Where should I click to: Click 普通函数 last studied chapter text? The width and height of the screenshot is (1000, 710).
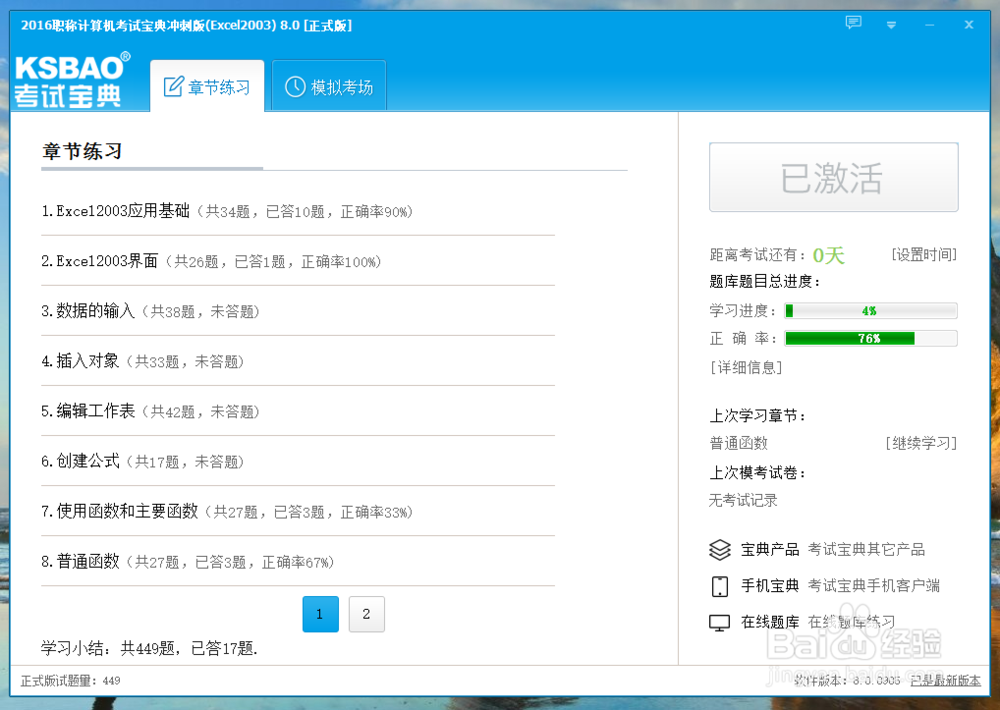[x=739, y=443]
